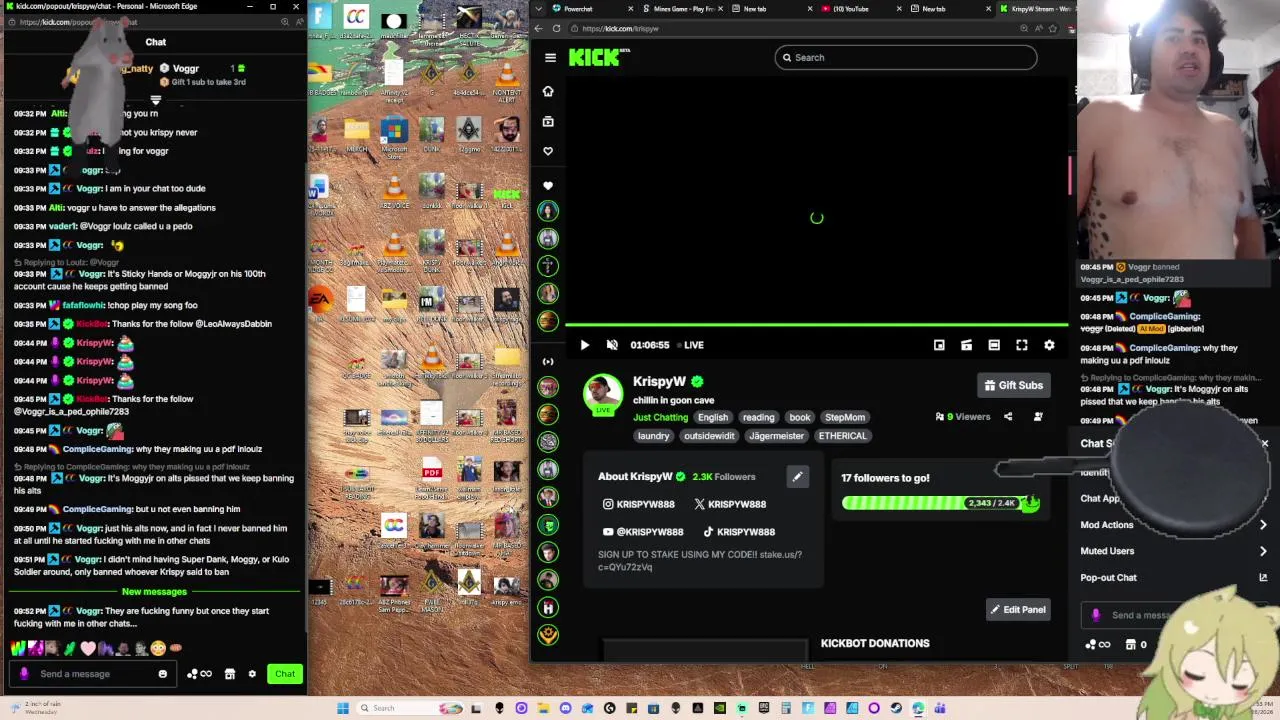Viewport: 1280px width, 720px height.
Task: Switch to the KrispyW Stream browser tab
Action: 1036,9
